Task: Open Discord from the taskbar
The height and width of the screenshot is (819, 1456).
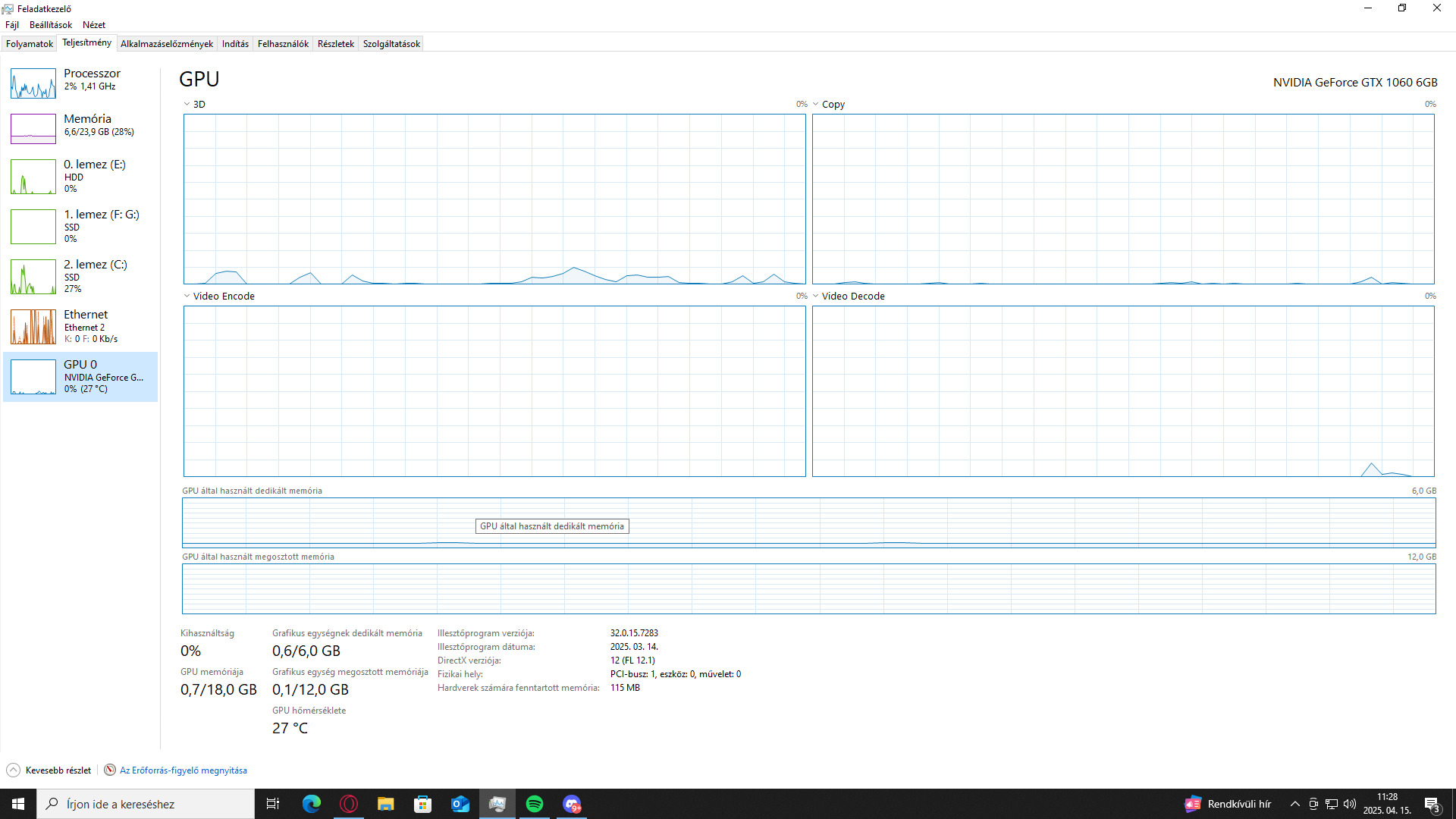Action: tap(572, 804)
